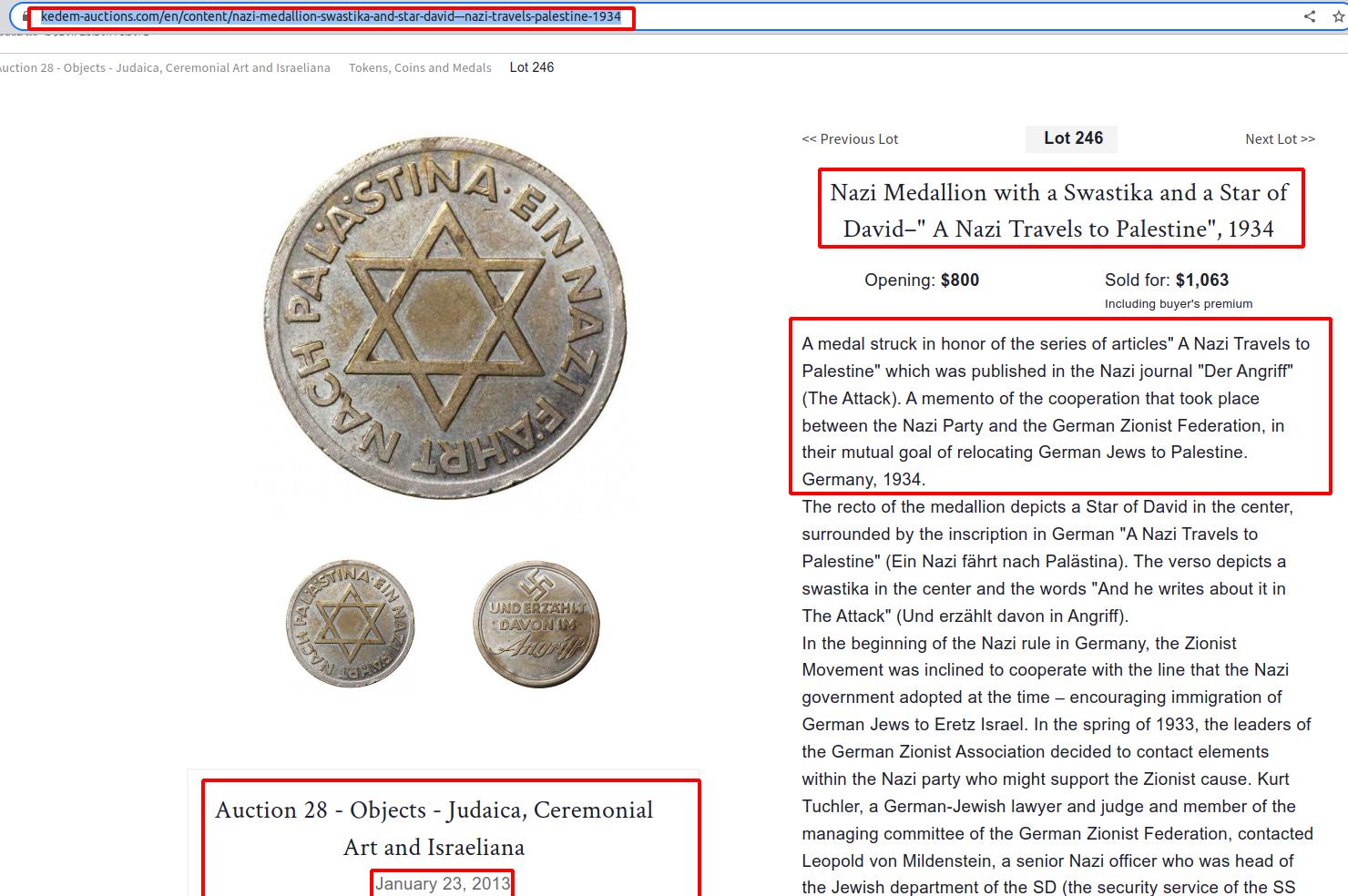Click the Lot 246 number label
Image resolution: width=1348 pixels, height=896 pixels.
point(1073,138)
